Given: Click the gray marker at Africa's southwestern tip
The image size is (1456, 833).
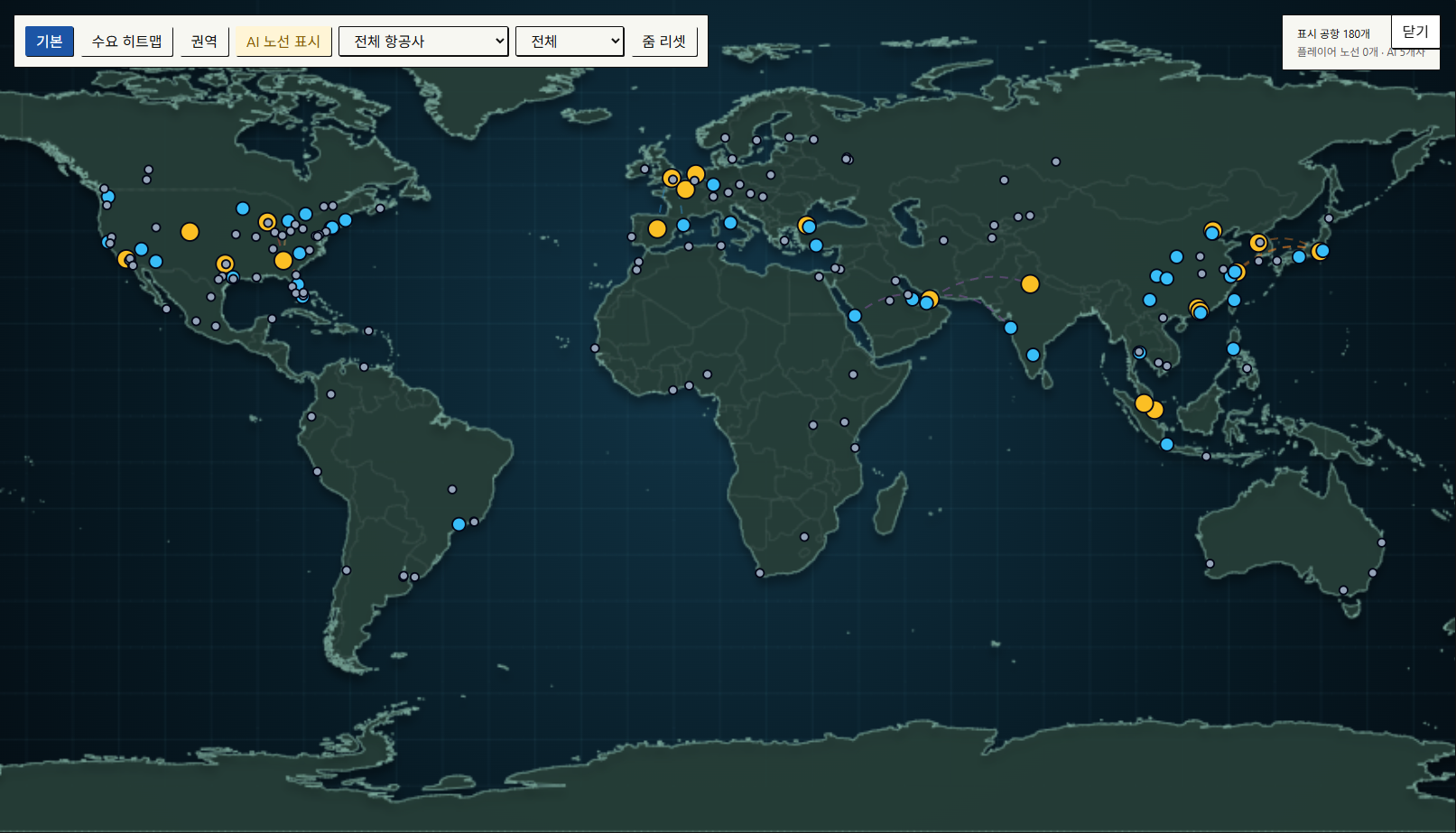Looking at the screenshot, I should click(760, 573).
